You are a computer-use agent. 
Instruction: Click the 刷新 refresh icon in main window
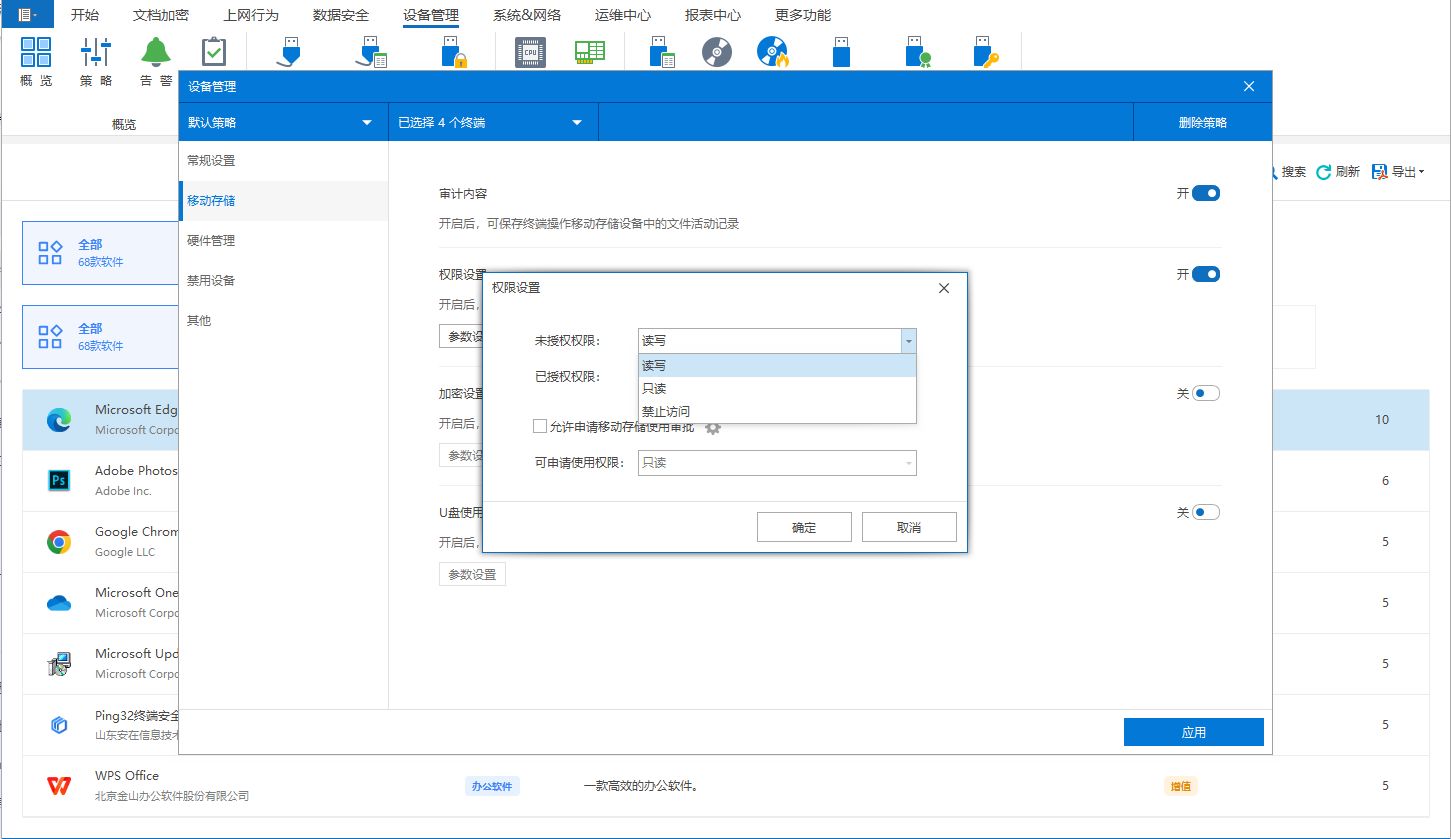point(1323,172)
